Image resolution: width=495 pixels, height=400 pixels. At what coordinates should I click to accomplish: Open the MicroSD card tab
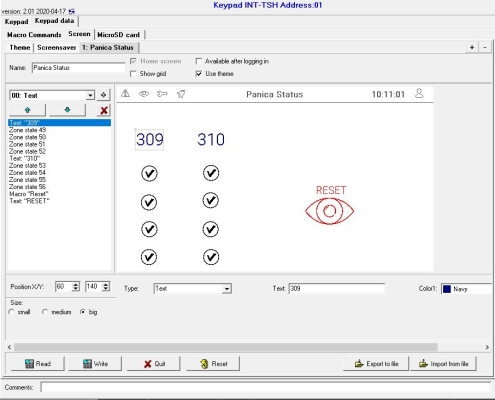(118, 35)
